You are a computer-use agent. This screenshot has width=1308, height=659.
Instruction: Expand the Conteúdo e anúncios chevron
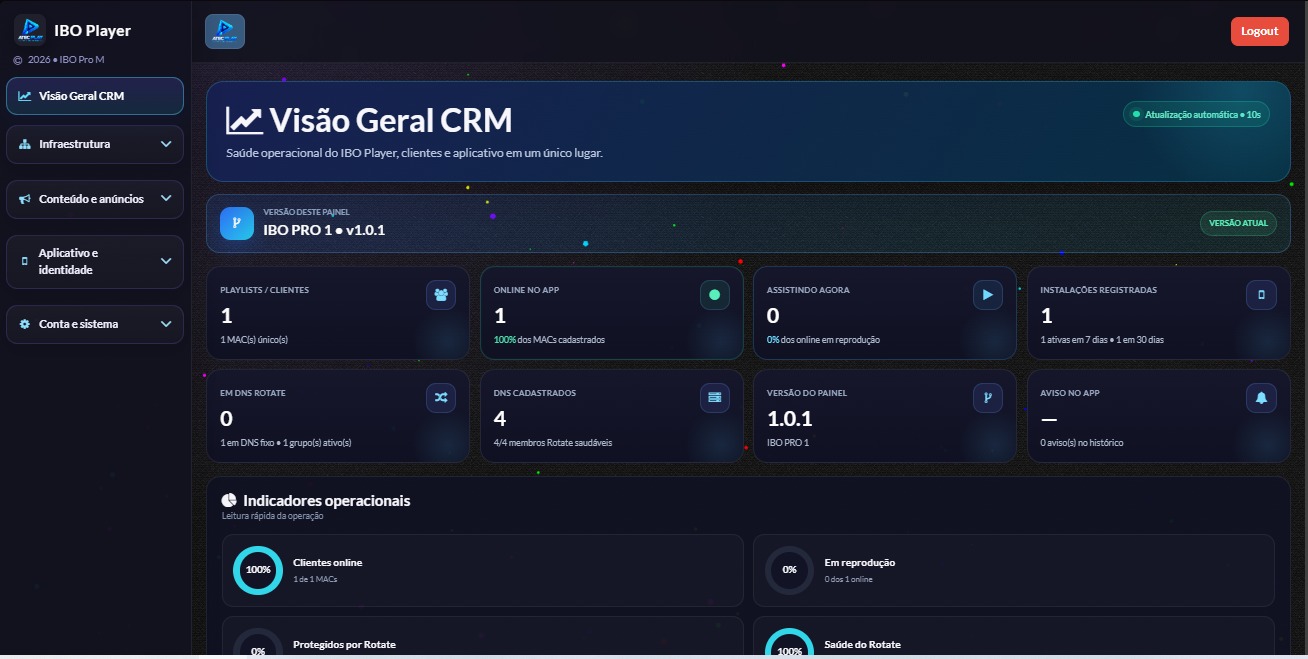pyautogui.click(x=166, y=199)
